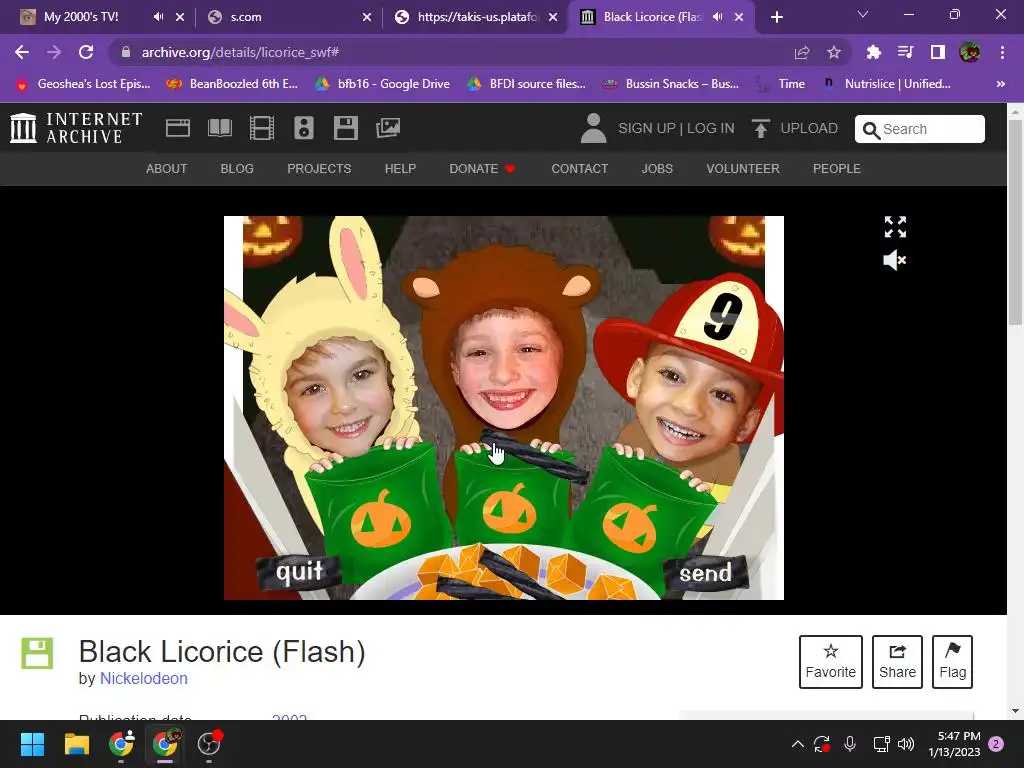Open the JOBS nav item
1024x768 pixels.
click(x=657, y=168)
